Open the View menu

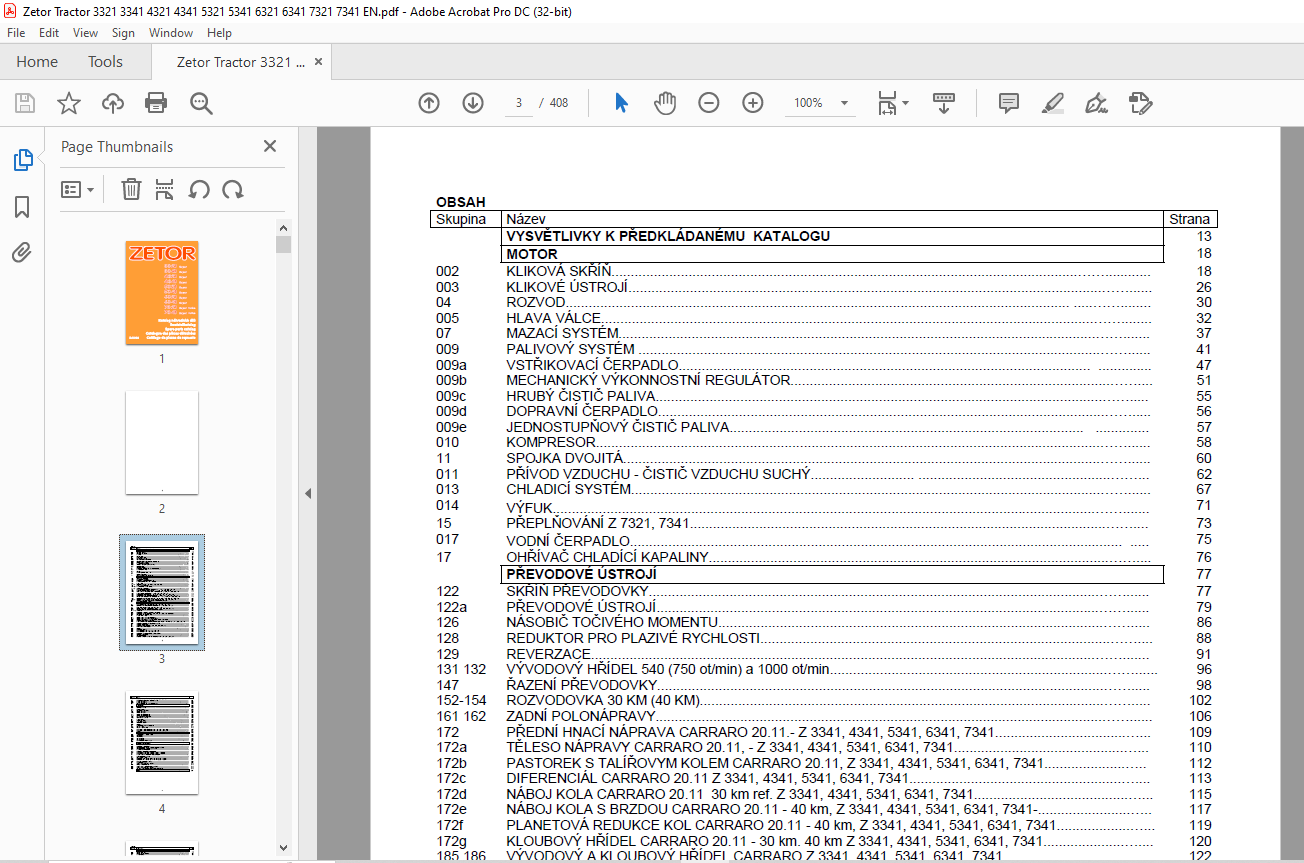click(x=86, y=33)
